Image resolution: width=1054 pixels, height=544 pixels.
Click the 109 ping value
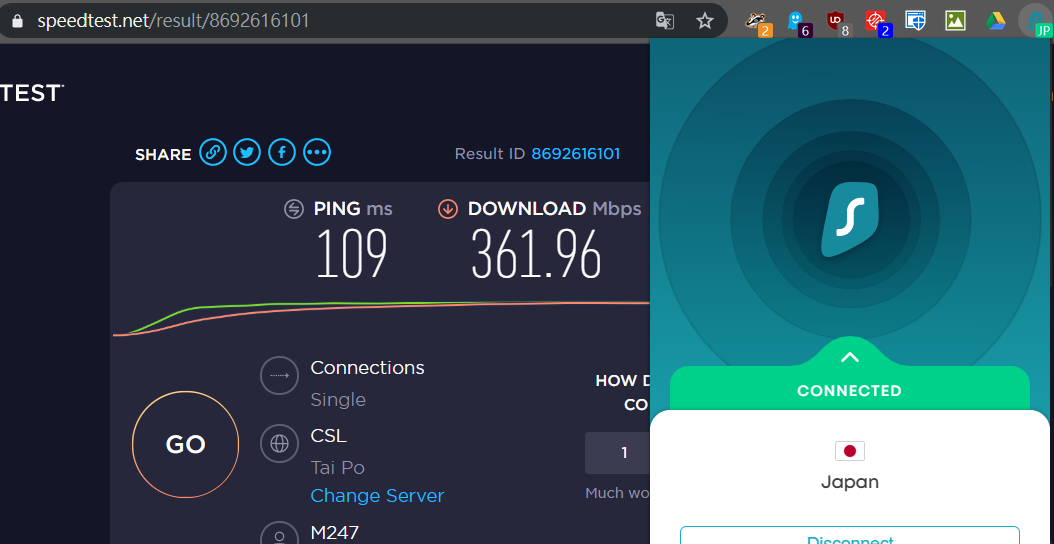[352, 254]
